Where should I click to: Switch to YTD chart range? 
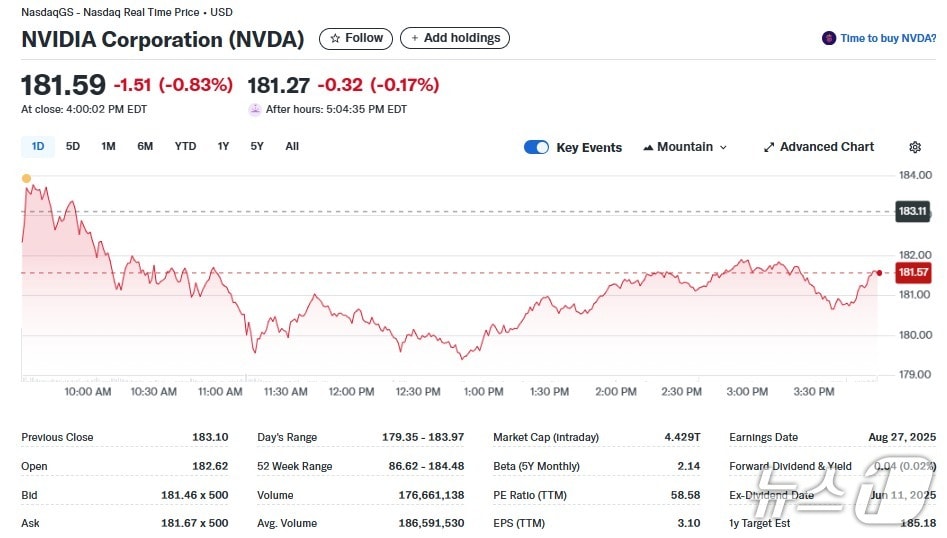click(x=185, y=147)
